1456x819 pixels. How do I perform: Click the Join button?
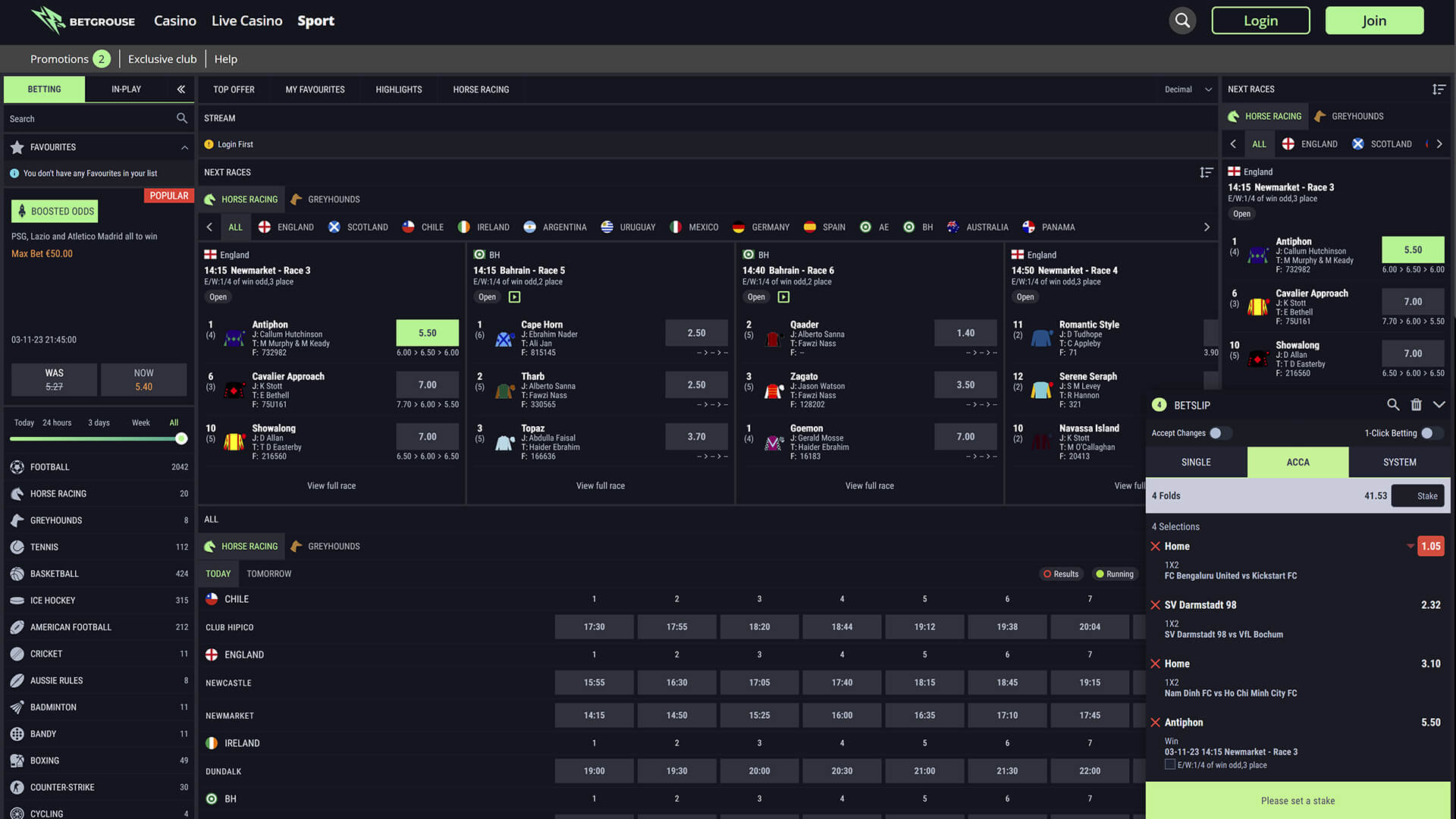coord(1374,20)
